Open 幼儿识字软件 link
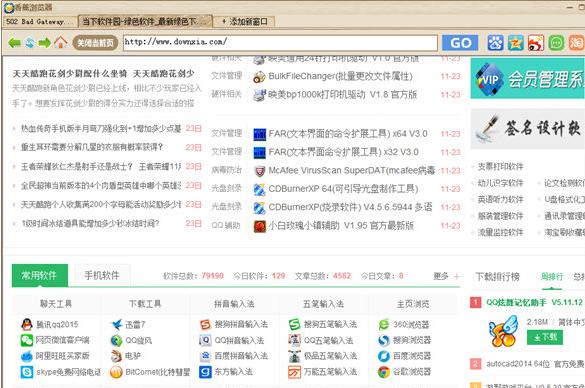Screen dimensions: 585x388 (x=500, y=183)
